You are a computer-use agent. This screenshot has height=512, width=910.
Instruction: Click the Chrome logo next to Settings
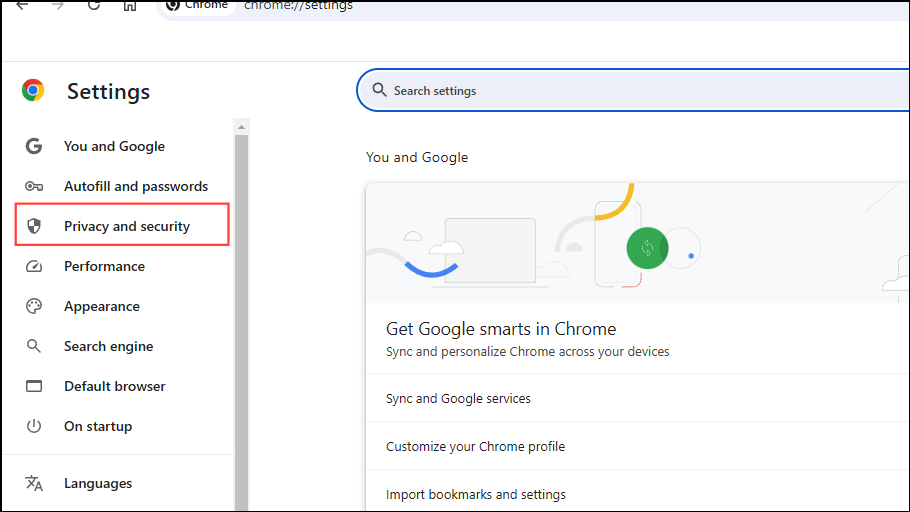tap(33, 91)
